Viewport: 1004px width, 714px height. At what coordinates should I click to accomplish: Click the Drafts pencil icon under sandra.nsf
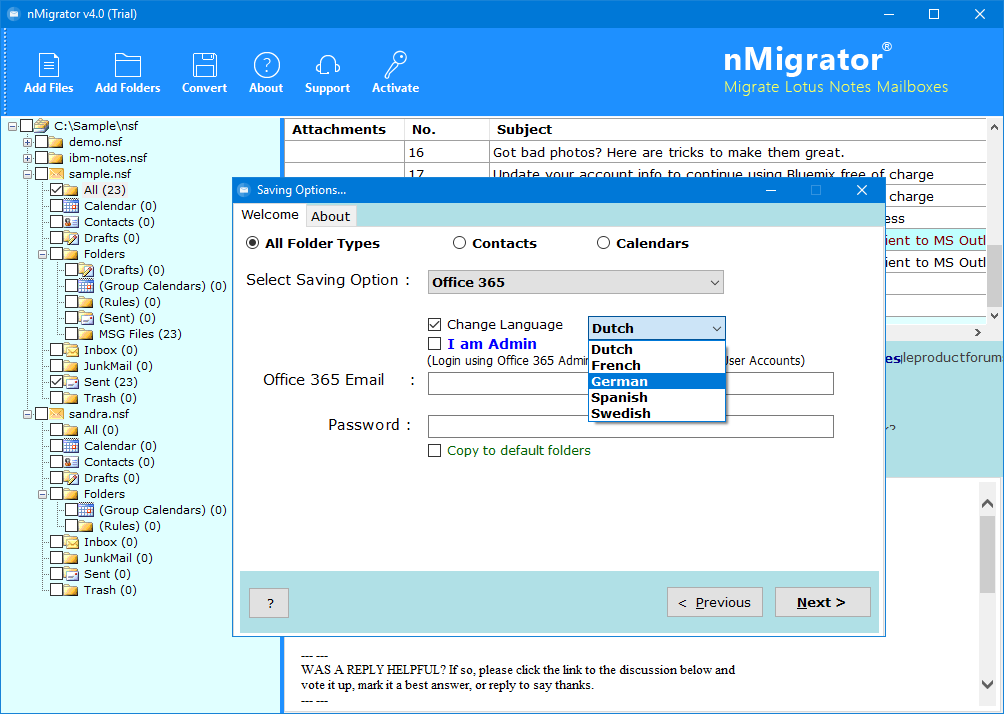(71, 478)
